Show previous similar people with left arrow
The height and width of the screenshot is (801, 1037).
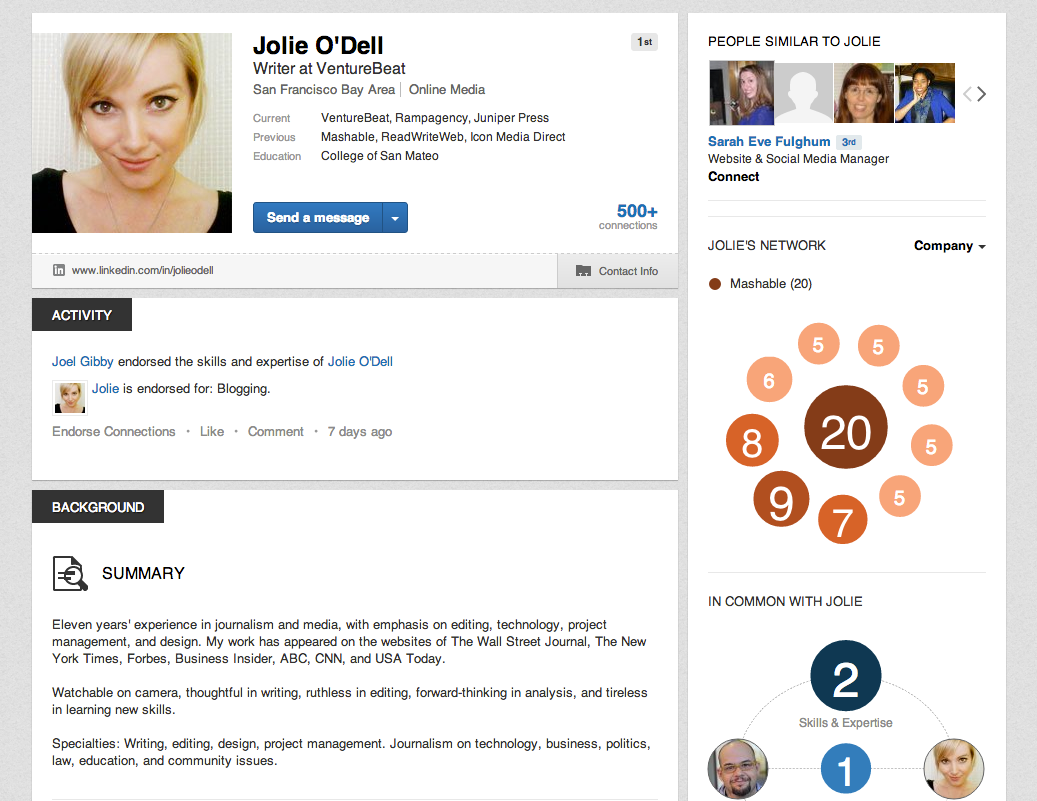point(967,94)
